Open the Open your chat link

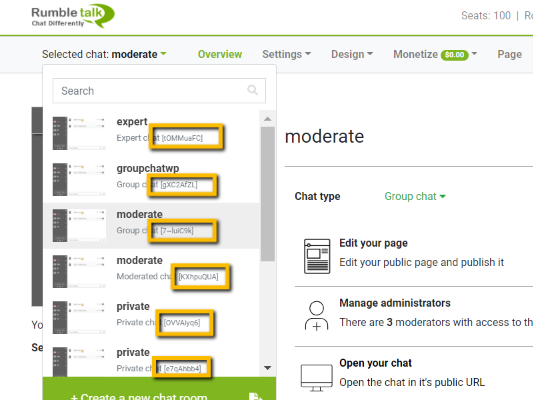(x=375, y=363)
